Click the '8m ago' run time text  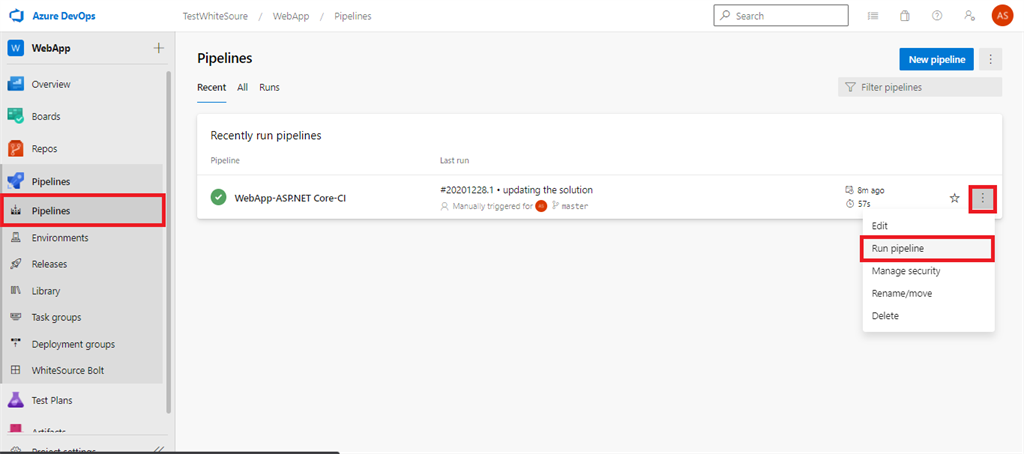point(871,190)
